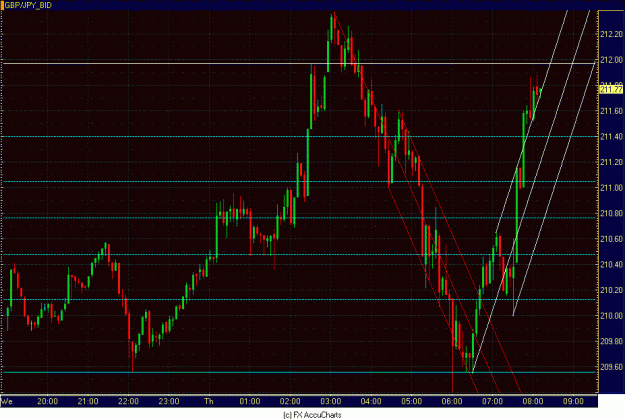
Task: Click the 07:00 time axis label
Action: pos(492,401)
